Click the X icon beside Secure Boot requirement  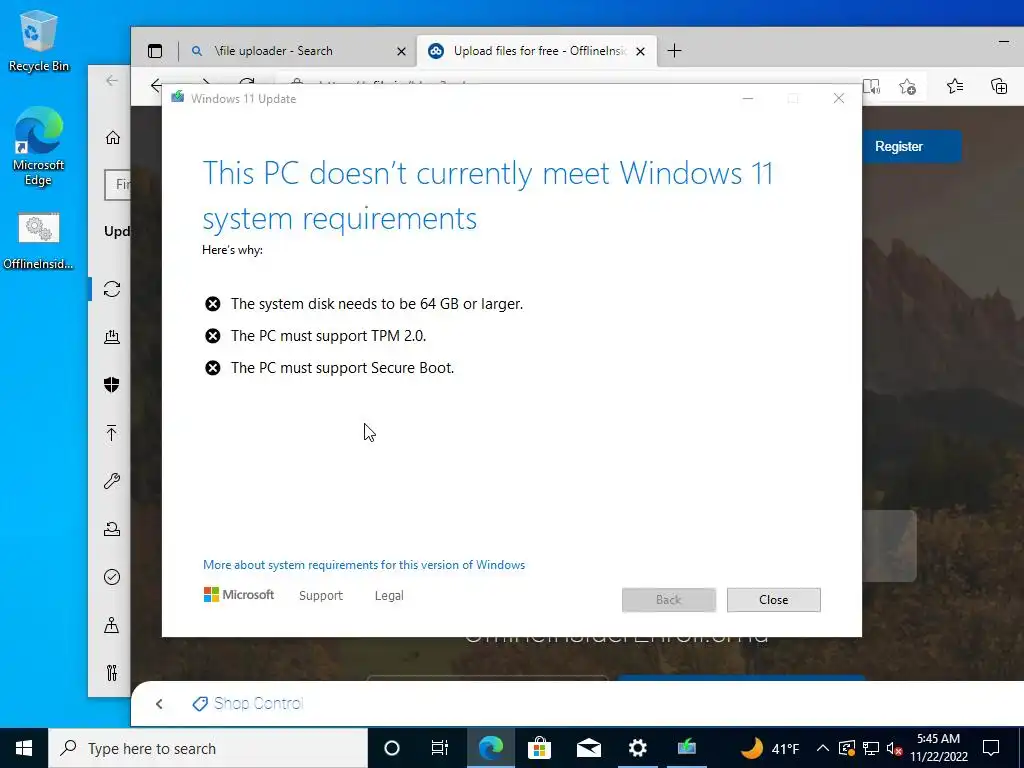pyautogui.click(x=212, y=368)
